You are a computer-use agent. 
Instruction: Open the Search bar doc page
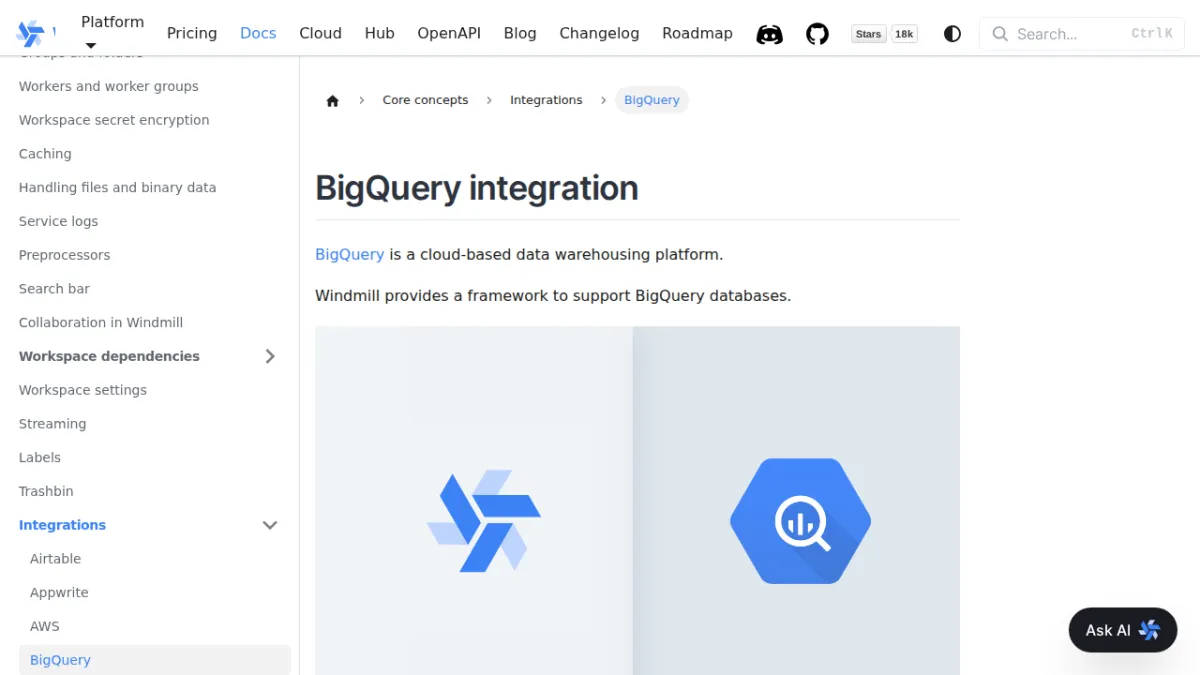(54, 289)
